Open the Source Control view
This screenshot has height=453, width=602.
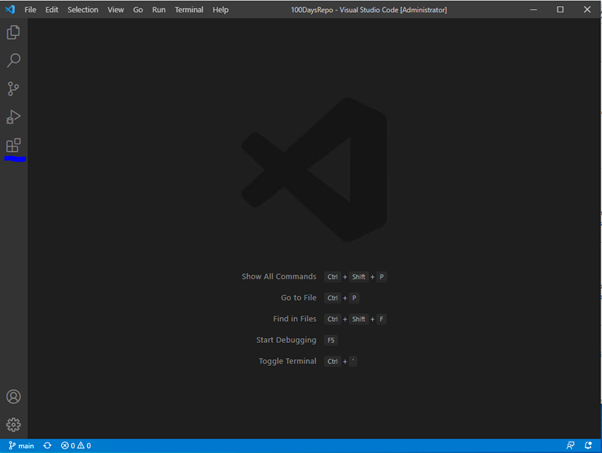pos(14,89)
